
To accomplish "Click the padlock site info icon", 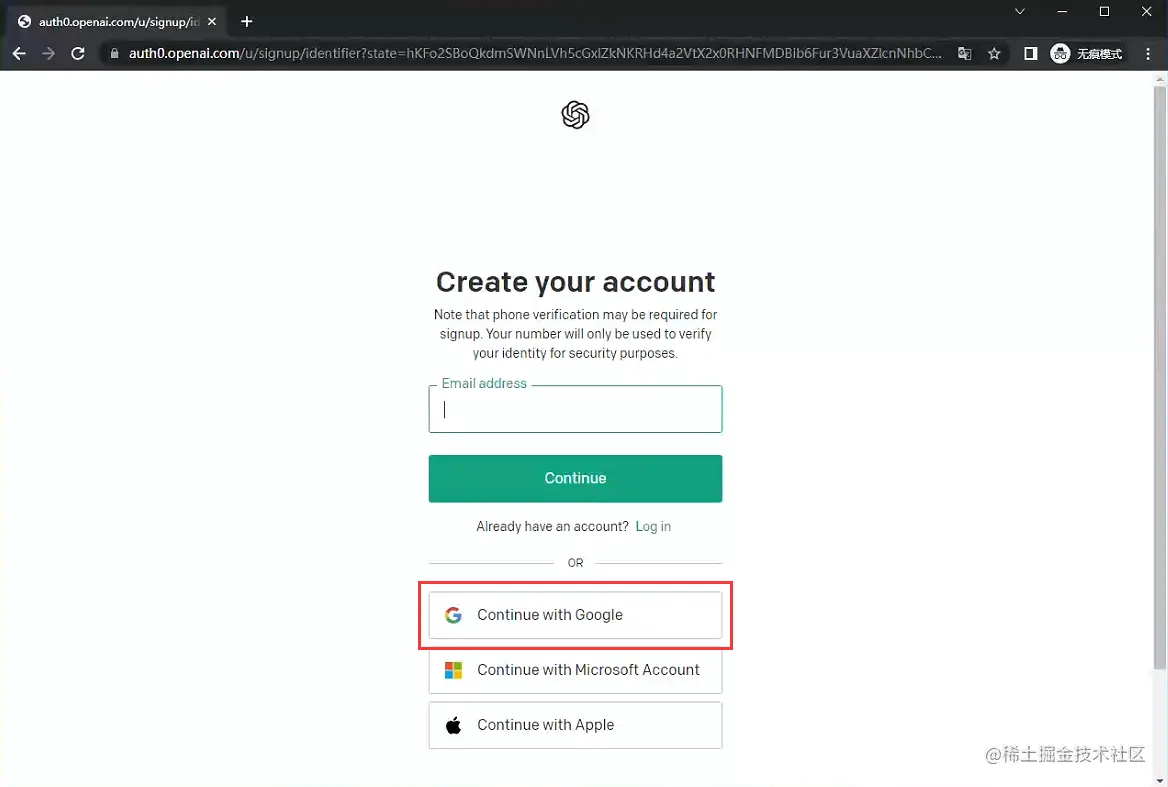I will pyautogui.click(x=115, y=54).
